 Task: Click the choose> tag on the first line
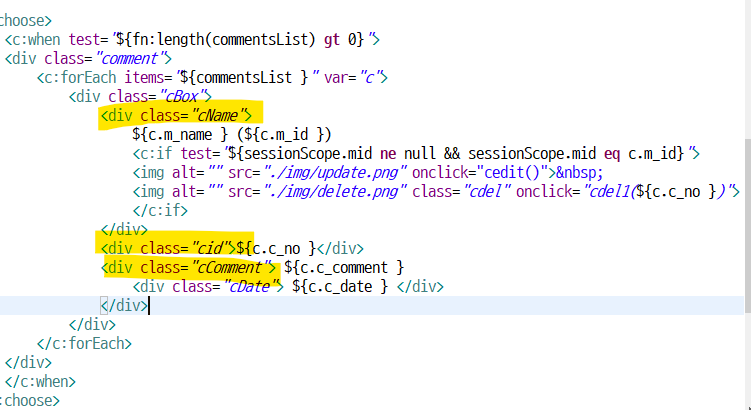(25, 21)
